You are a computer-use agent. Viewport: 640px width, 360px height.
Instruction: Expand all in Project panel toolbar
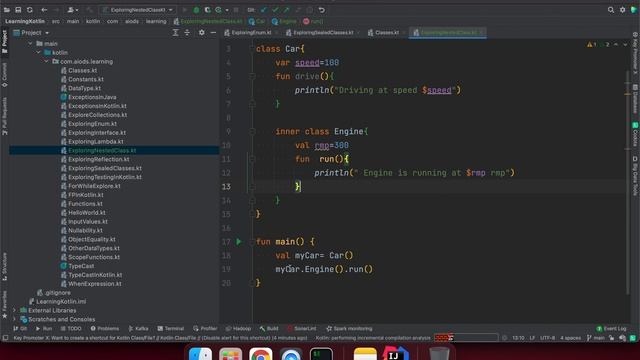point(176,33)
